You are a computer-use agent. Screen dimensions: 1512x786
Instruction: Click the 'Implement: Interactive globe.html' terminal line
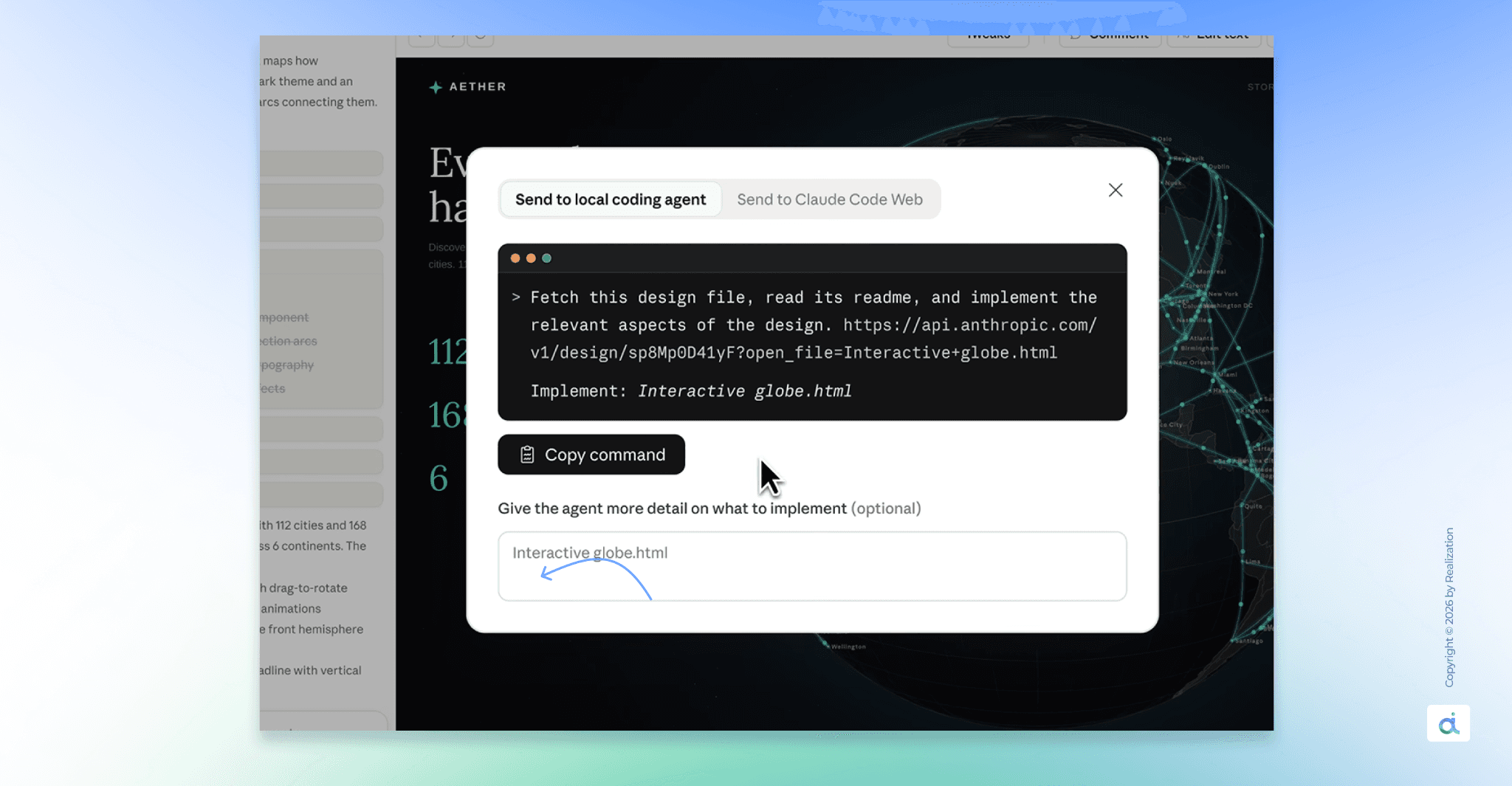tap(691, 391)
